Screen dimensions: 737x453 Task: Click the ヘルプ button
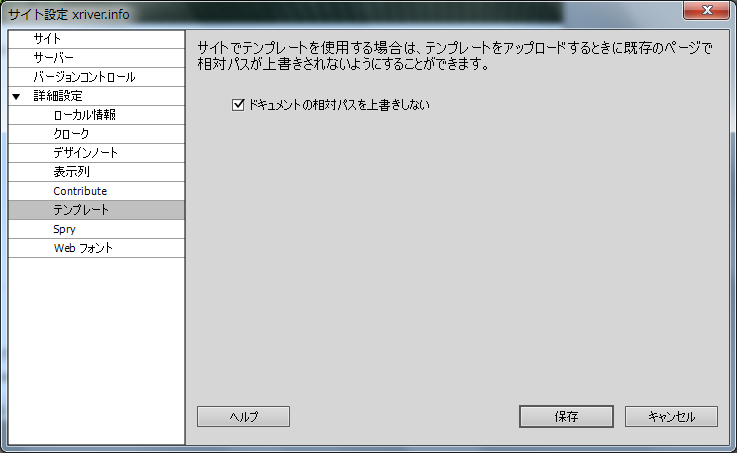[x=243, y=417]
